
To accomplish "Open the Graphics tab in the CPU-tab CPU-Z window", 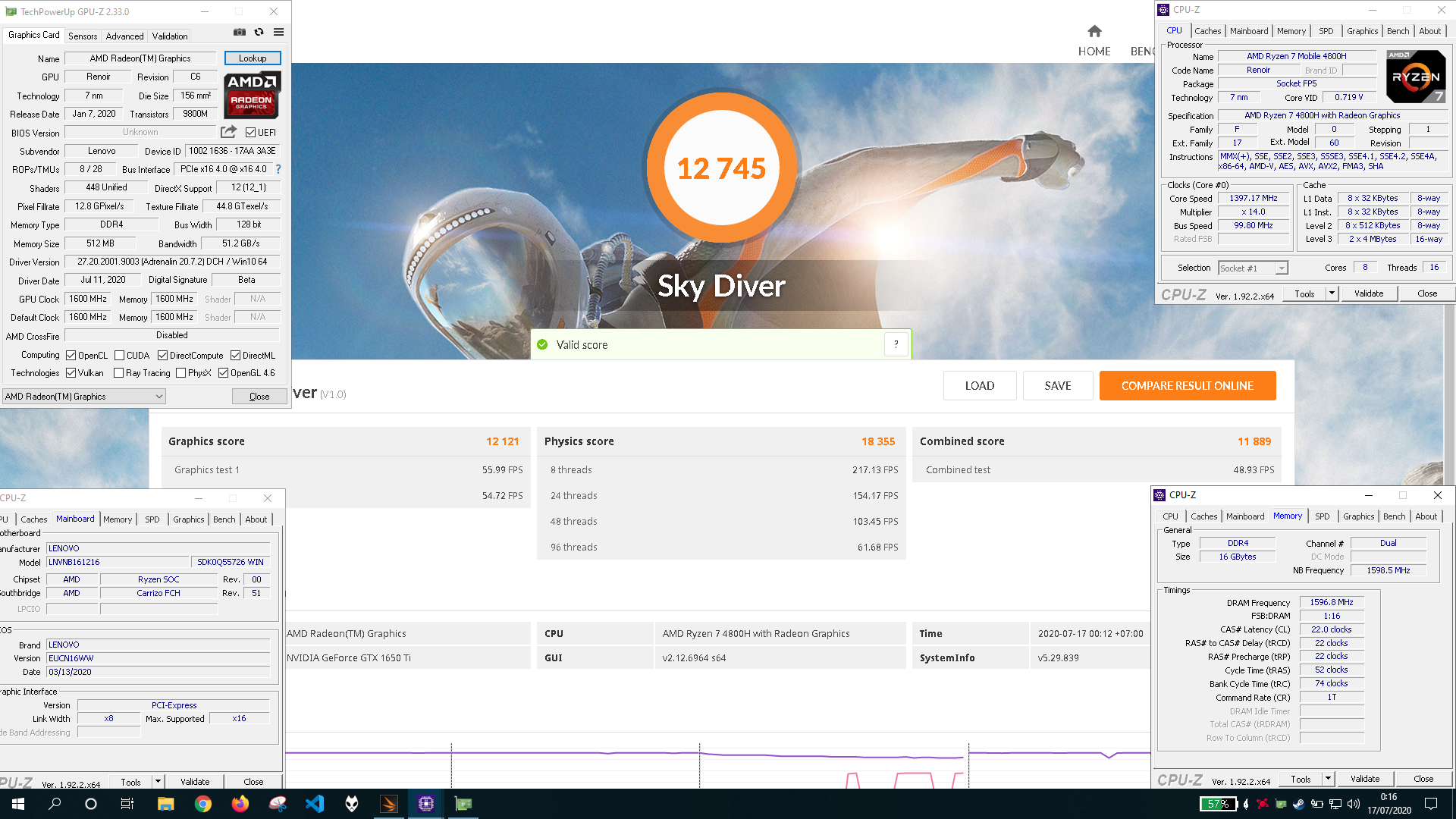I will [1362, 31].
